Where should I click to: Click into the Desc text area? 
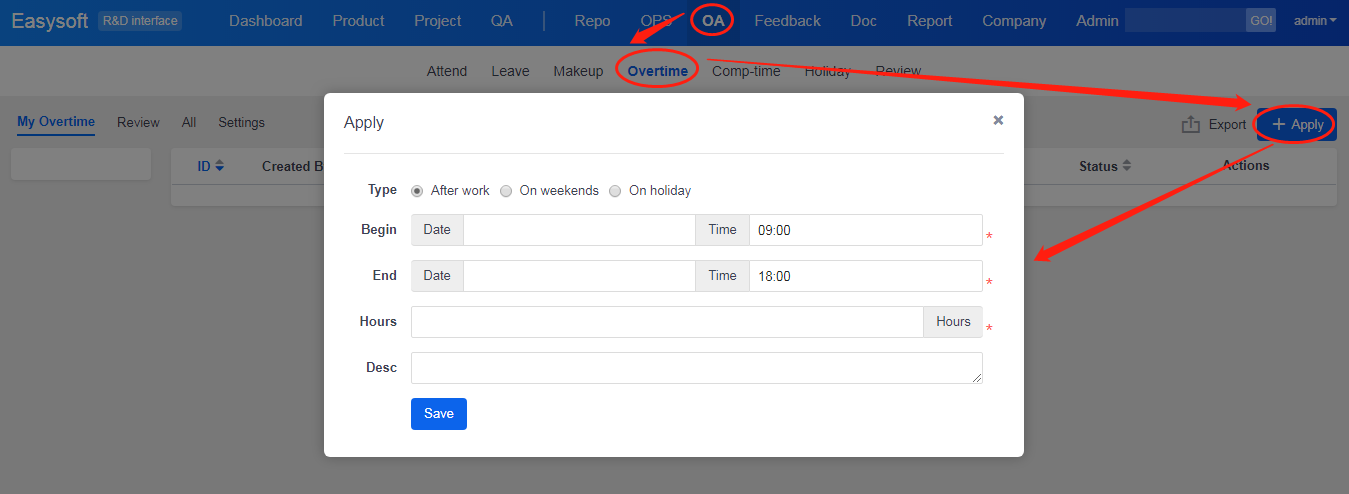[x=696, y=368]
